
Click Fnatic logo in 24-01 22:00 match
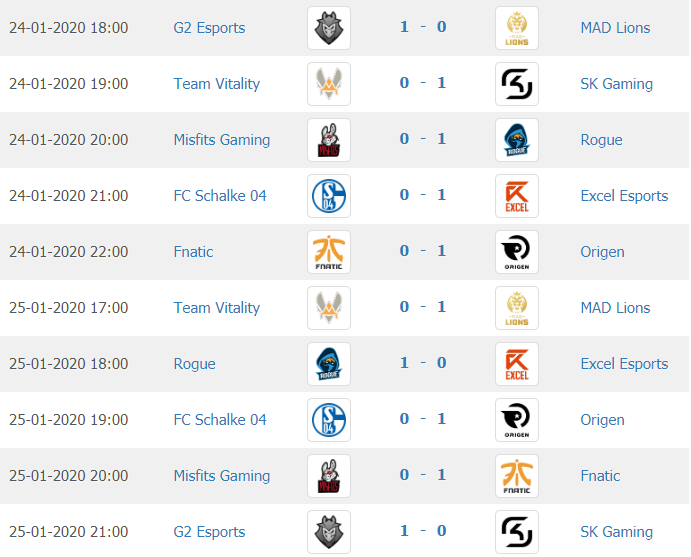click(x=329, y=252)
